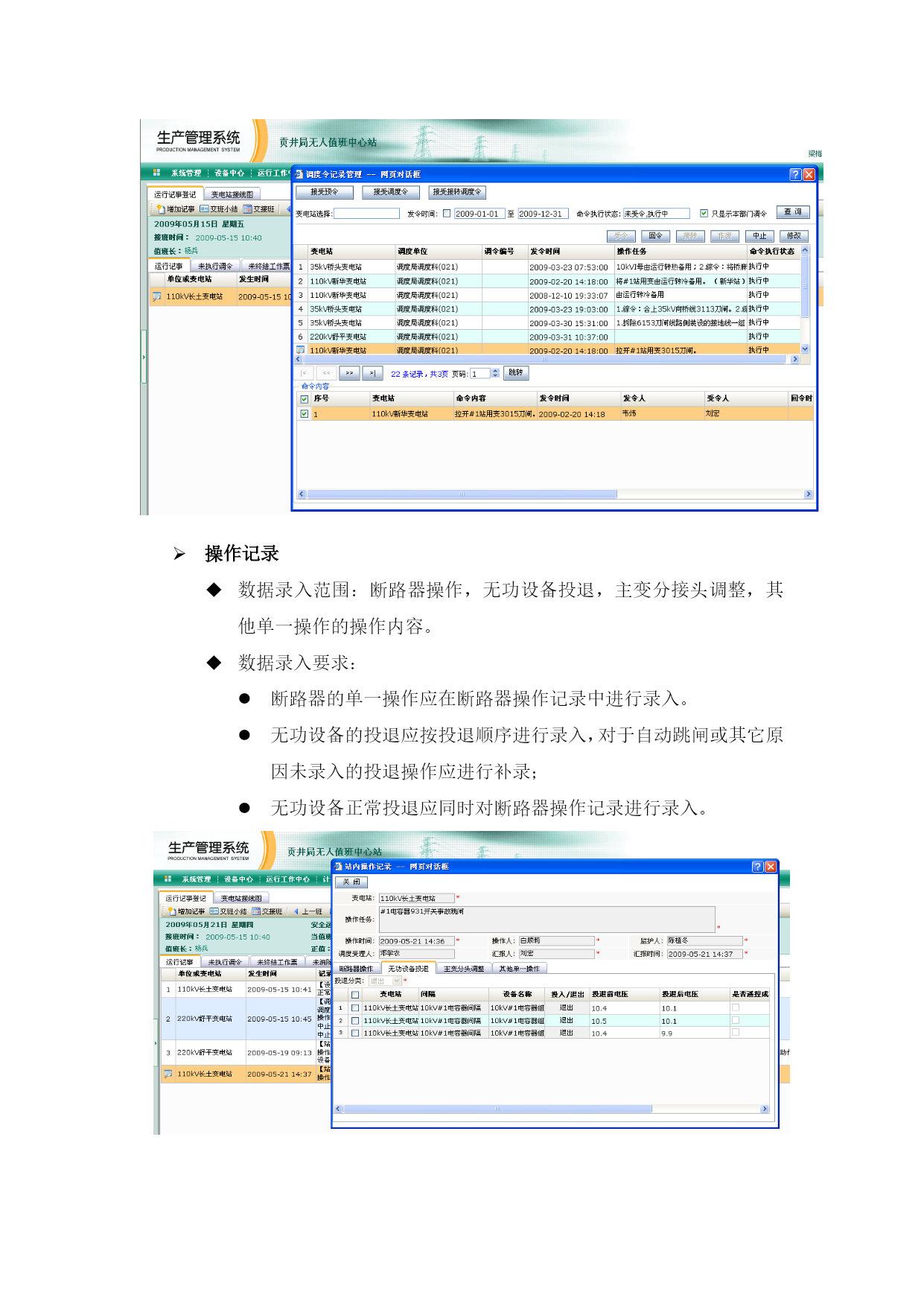The width and height of the screenshot is (924, 1306).
Task: Click 交接班 icon in the 2009年05月15日 window
Action: coord(247,209)
